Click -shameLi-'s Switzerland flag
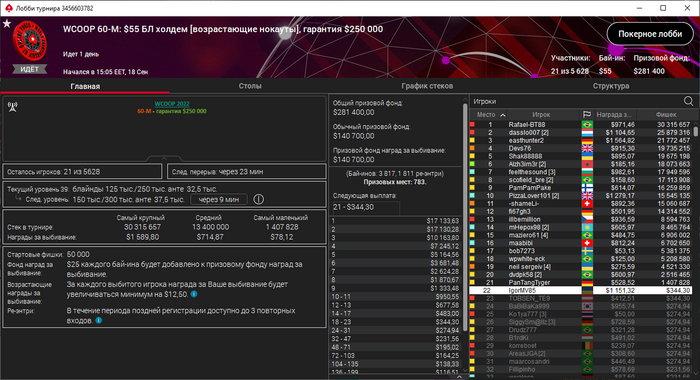 pos(587,204)
